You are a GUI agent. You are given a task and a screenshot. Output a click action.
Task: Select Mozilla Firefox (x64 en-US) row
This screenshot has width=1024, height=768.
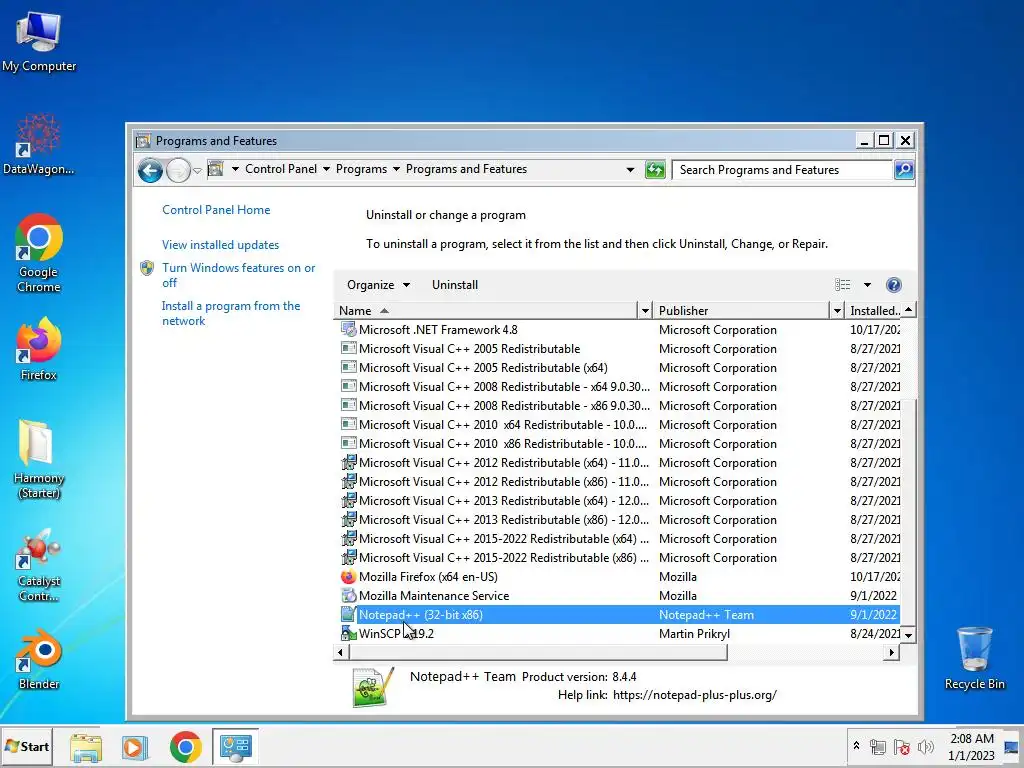pyautogui.click(x=618, y=577)
